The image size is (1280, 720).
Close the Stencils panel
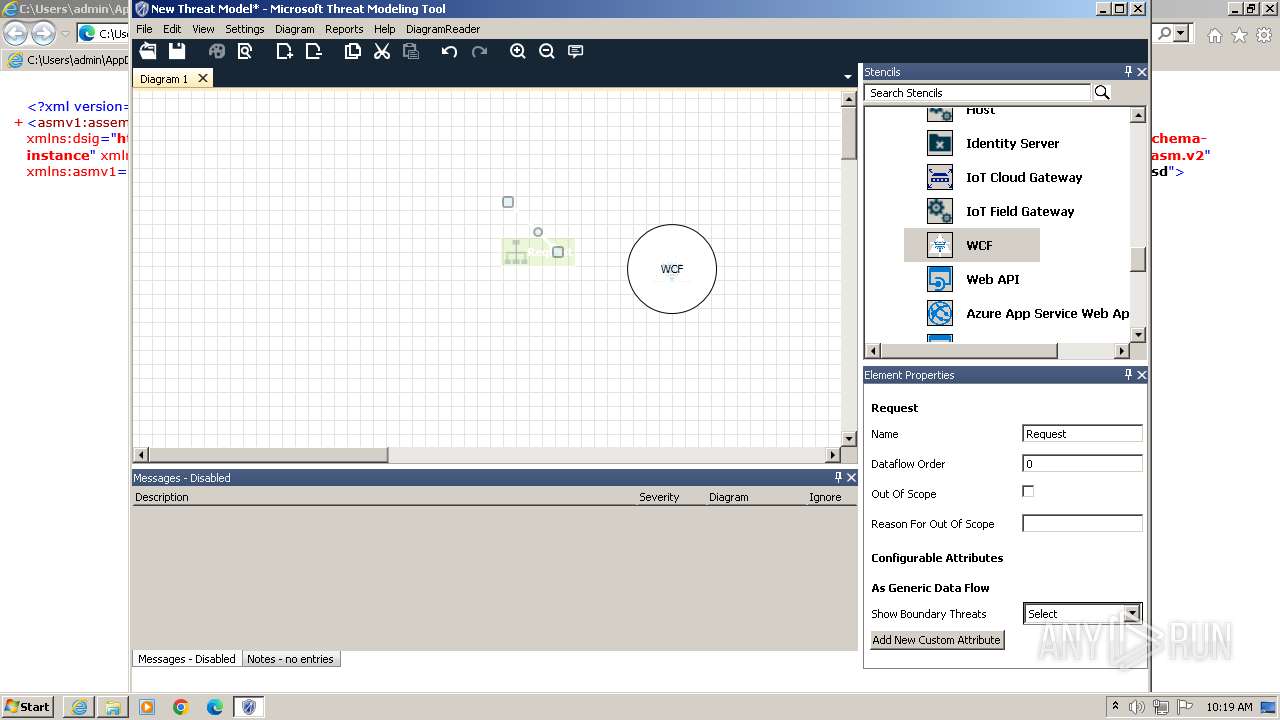click(1142, 72)
